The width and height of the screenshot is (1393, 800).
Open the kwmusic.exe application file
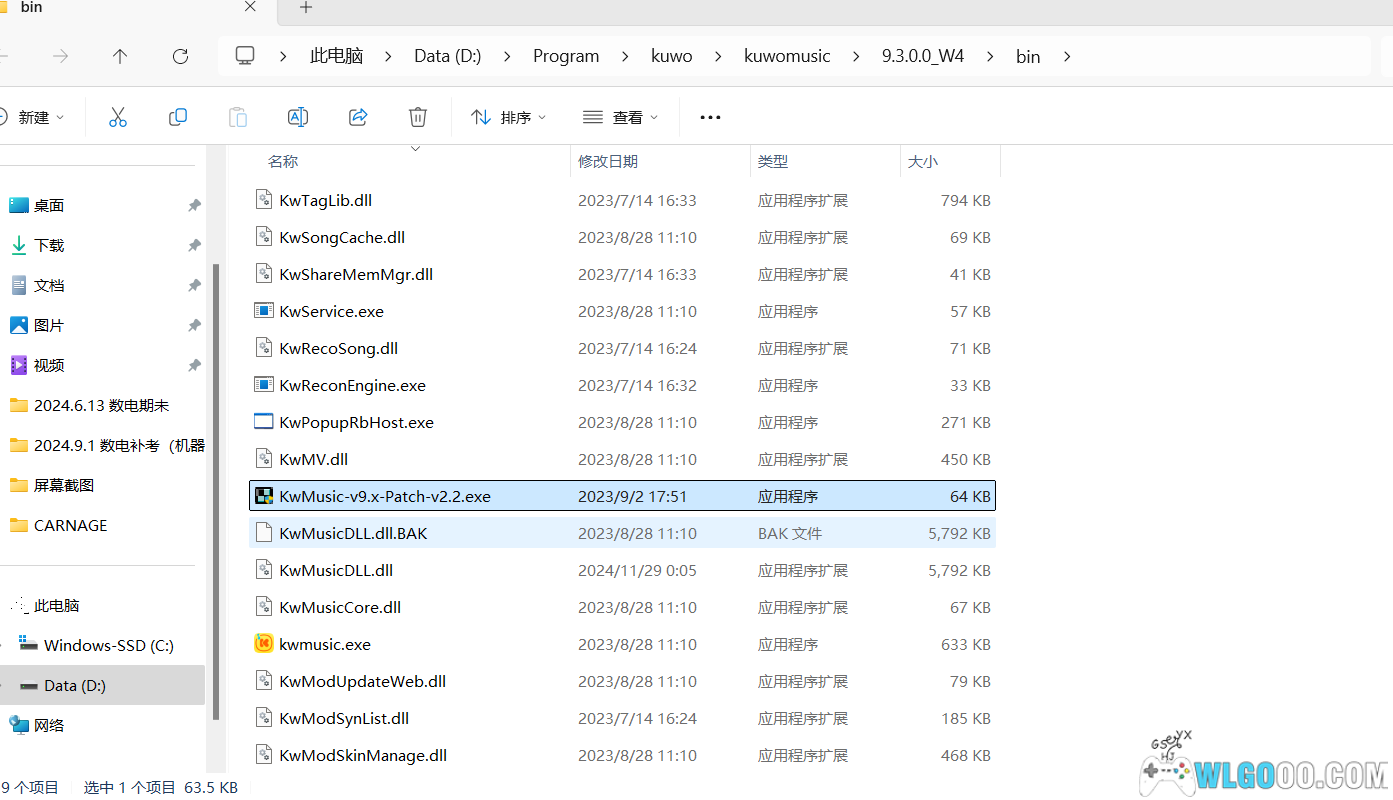coord(325,644)
